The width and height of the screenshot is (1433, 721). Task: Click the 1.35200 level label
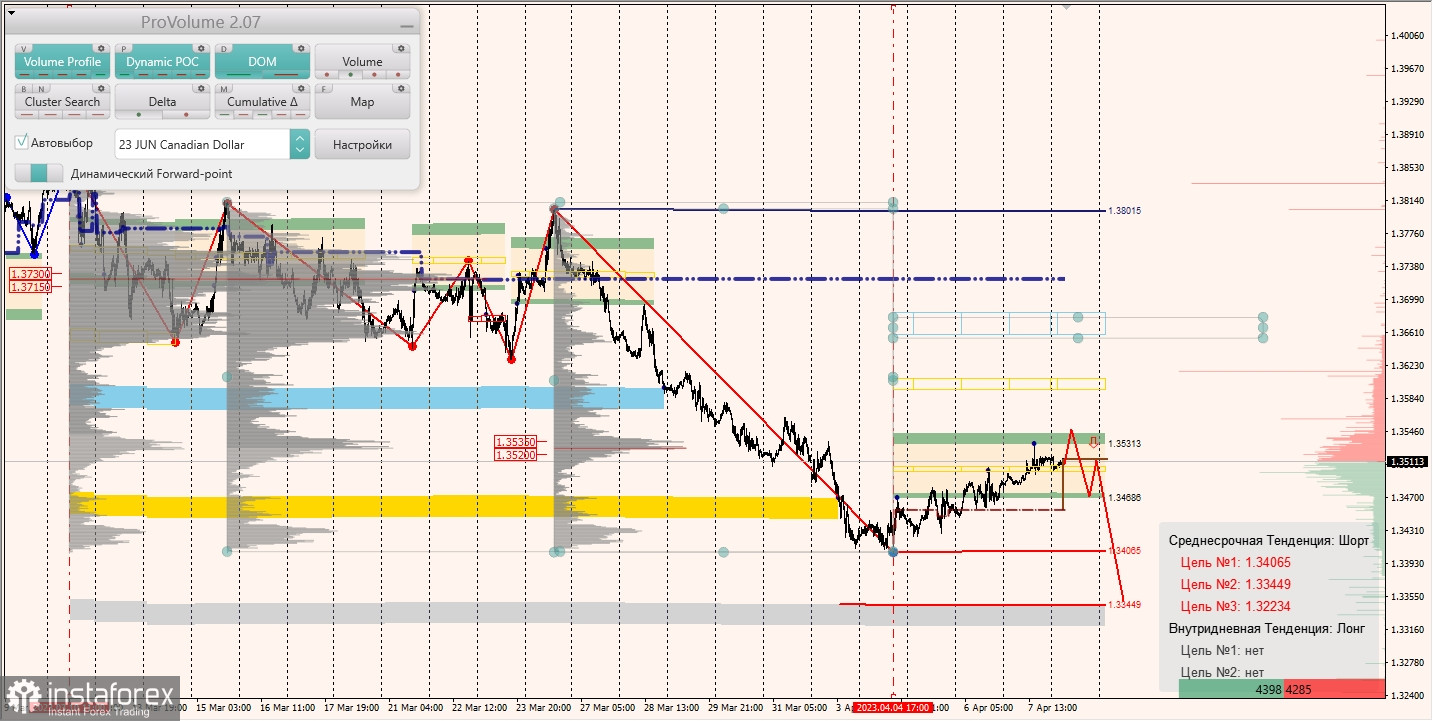(516, 454)
